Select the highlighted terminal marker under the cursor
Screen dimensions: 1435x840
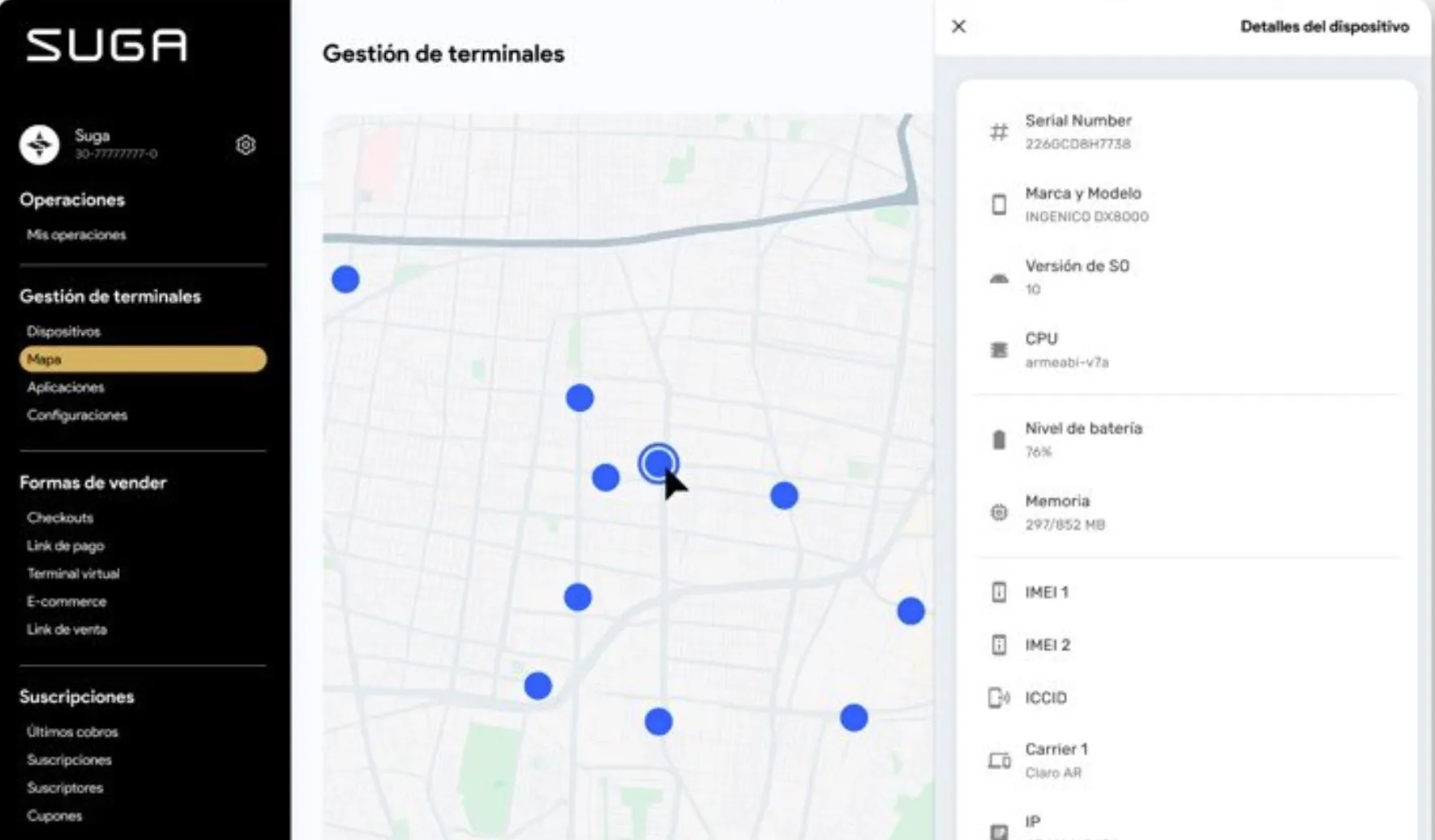coord(658,463)
